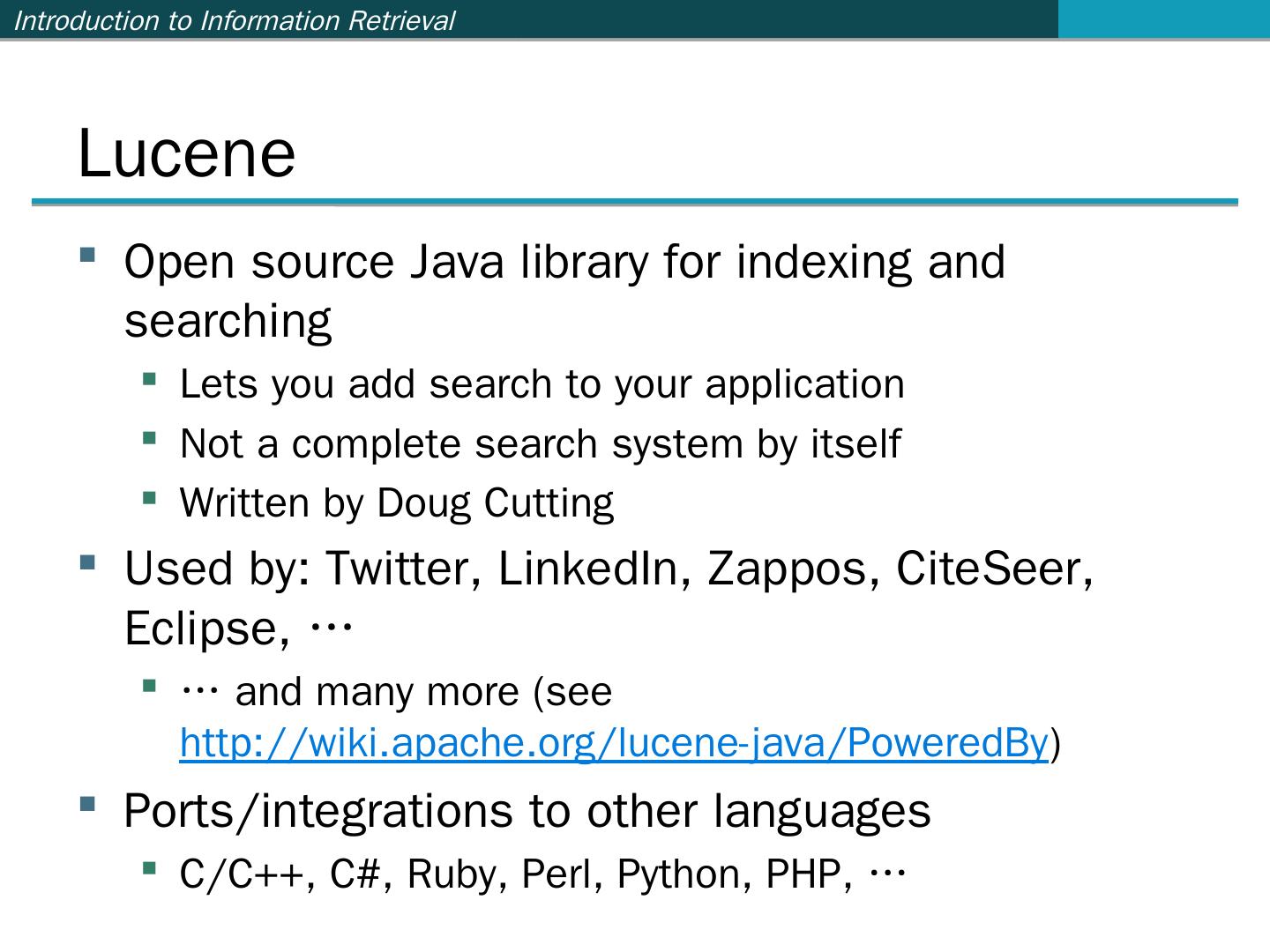Click the slide title "Lucene"
This screenshot has width=1270, height=952.
pyautogui.click(x=187, y=152)
